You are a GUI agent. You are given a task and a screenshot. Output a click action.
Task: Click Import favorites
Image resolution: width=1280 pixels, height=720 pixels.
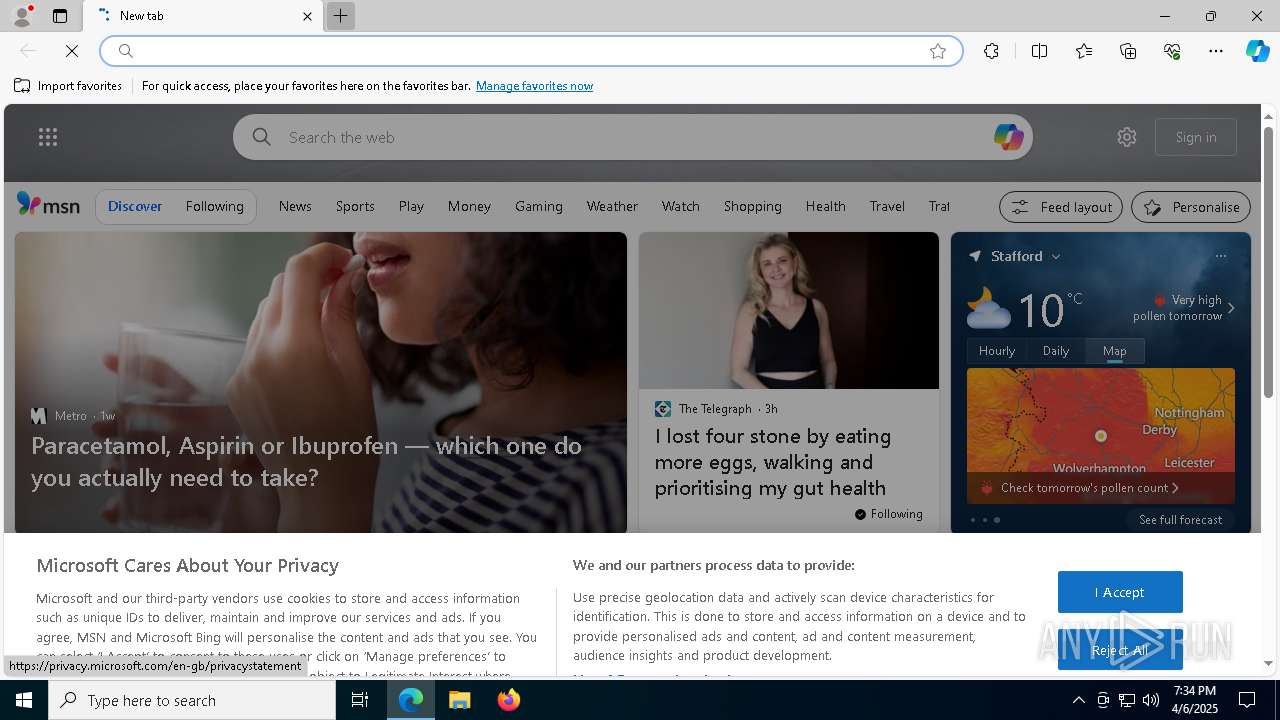click(x=68, y=86)
